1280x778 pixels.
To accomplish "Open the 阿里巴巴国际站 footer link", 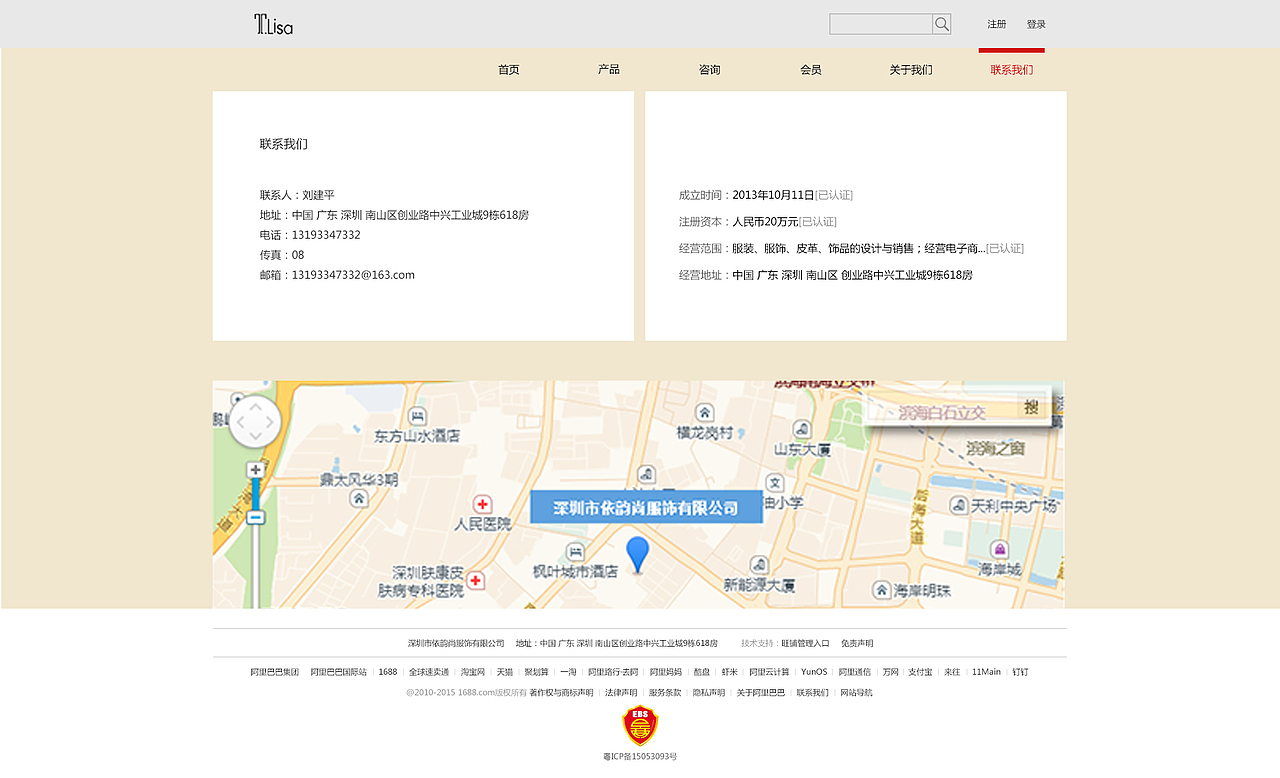I will 339,672.
